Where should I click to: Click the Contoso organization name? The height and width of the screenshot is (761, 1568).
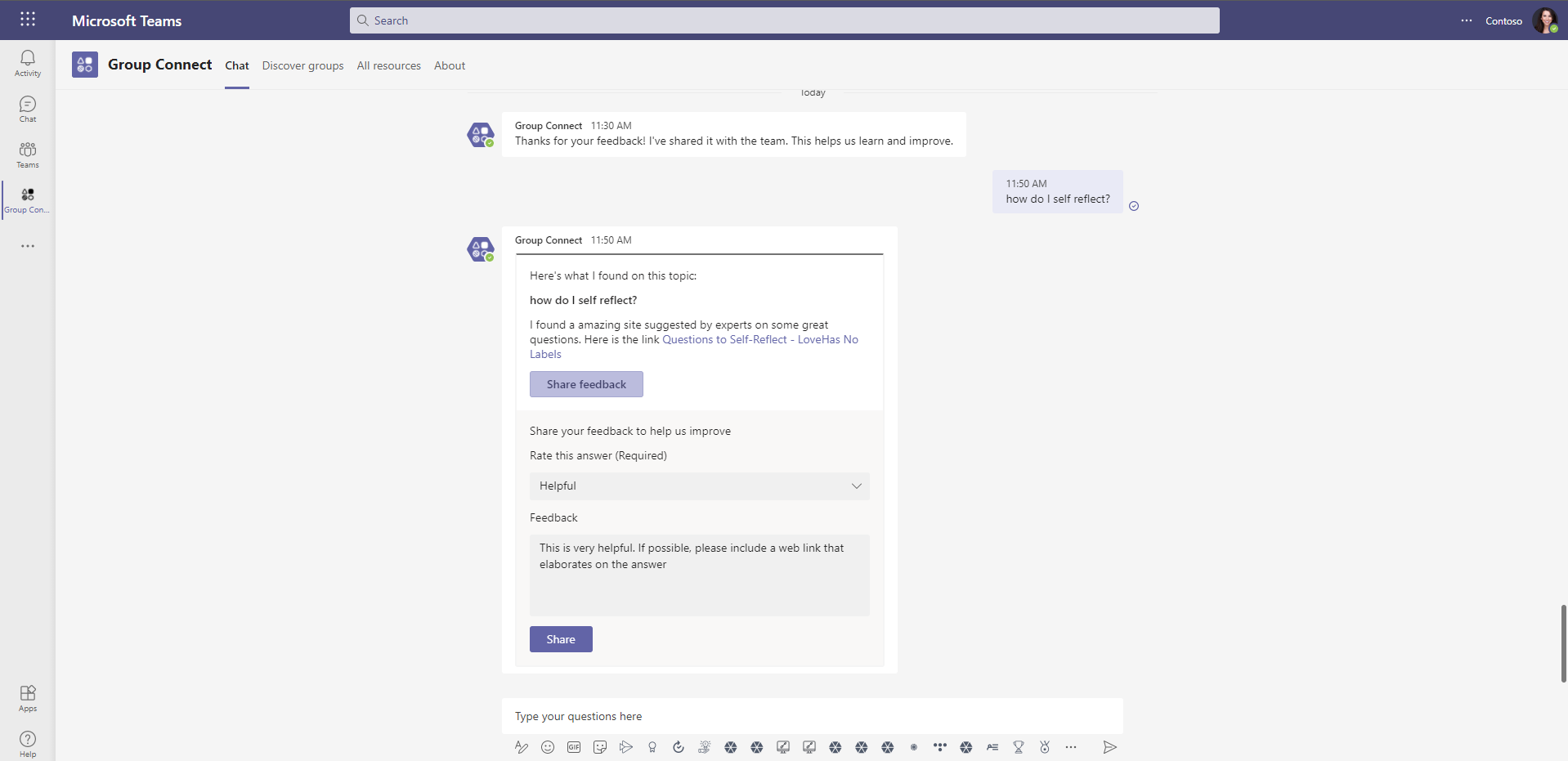click(x=1503, y=21)
